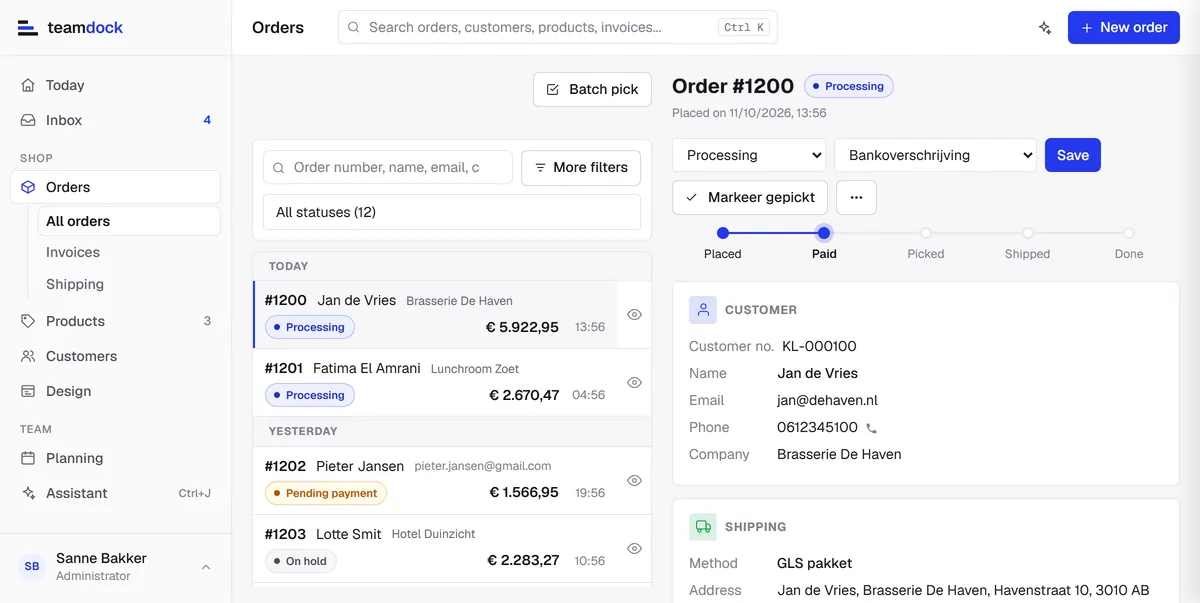Click company name Brasserie De Haven in customer card
The image size is (1200, 603).
pos(839,454)
